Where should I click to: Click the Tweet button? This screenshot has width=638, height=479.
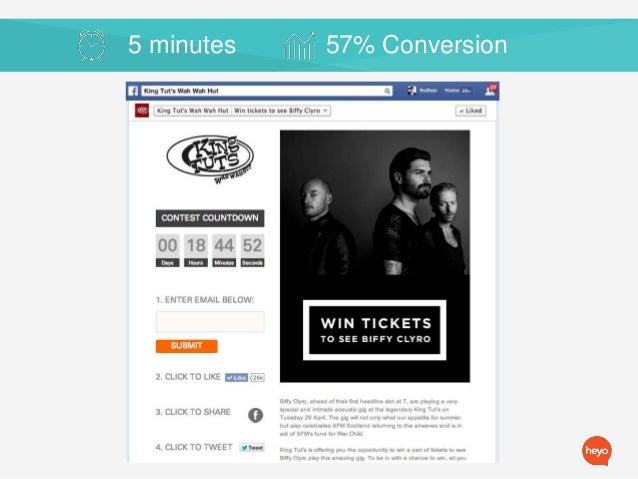[x=252, y=448]
